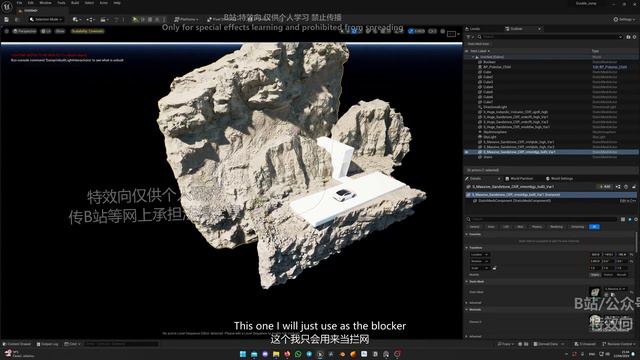The image size is (640, 360).
Task: Open the Perspective view mode menu
Action: click(24, 31)
